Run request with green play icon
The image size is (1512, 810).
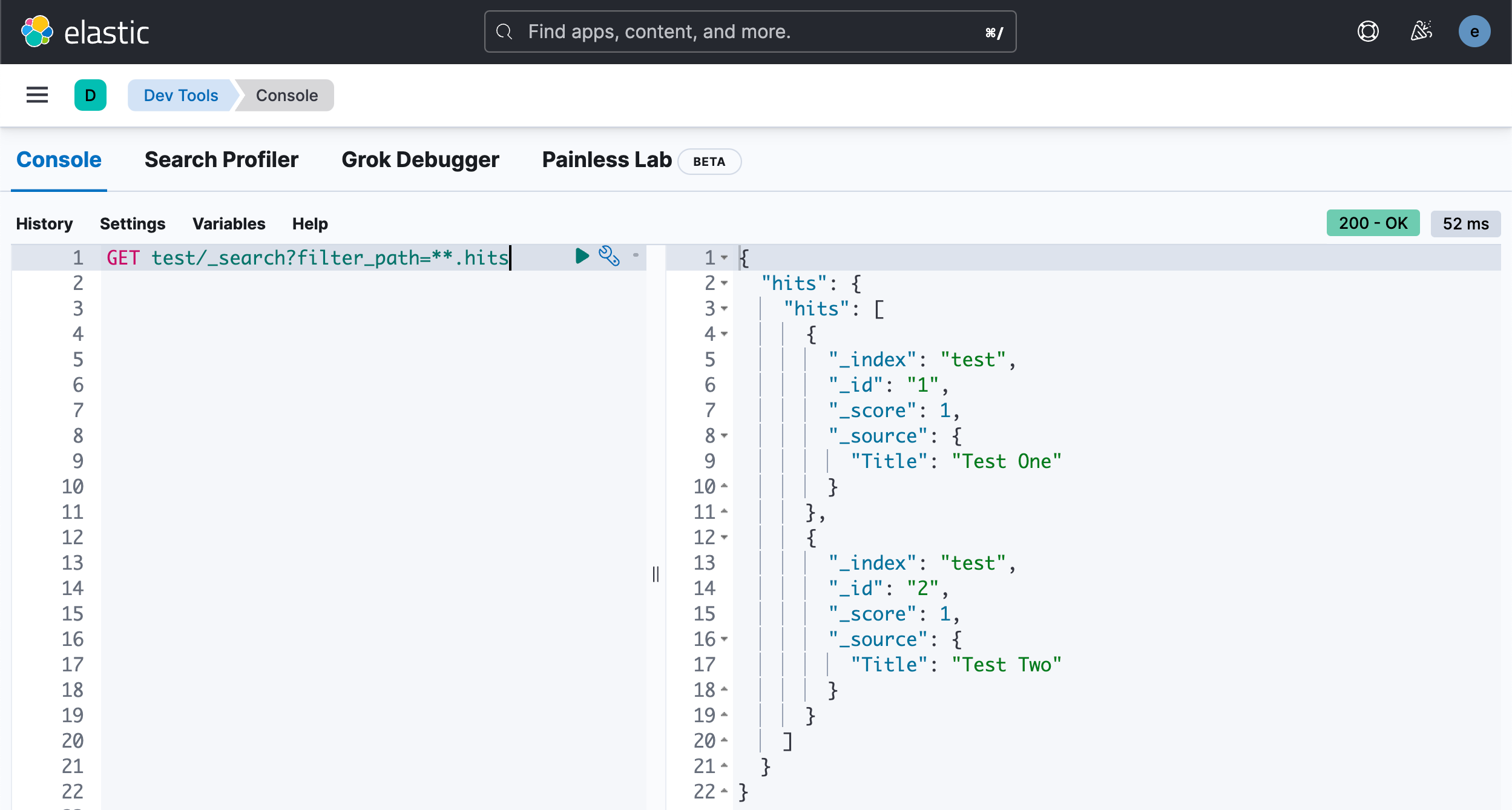click(x=582, y=256)
